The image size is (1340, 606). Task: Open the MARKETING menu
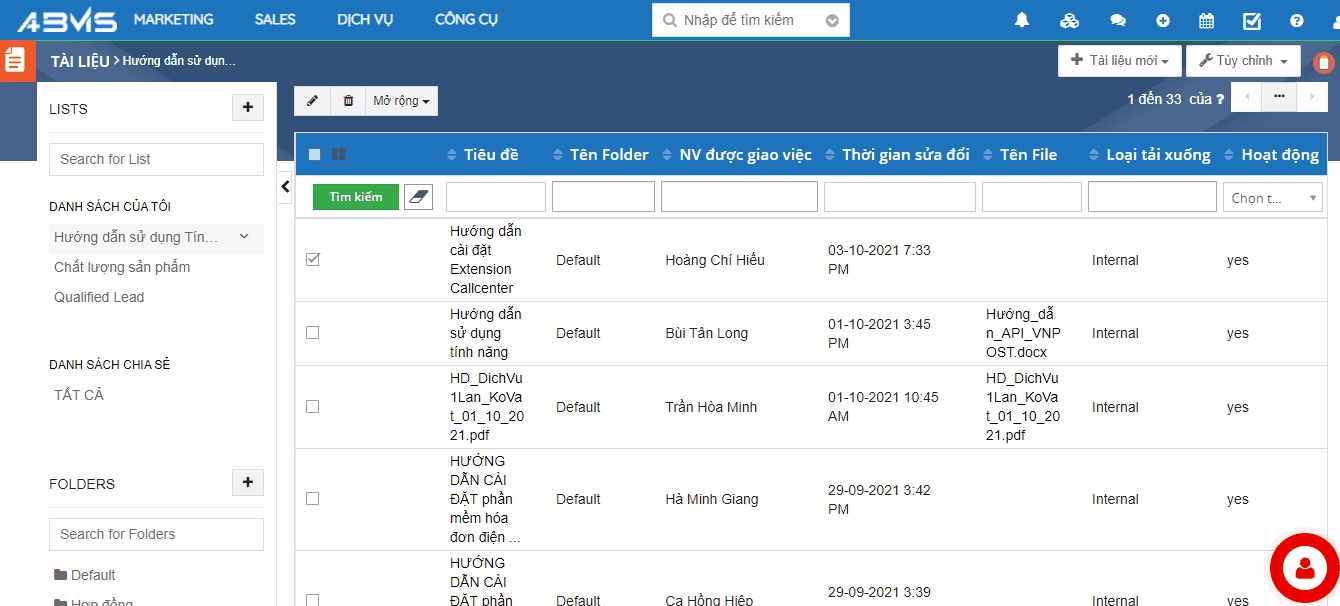[x=173, y=20]
